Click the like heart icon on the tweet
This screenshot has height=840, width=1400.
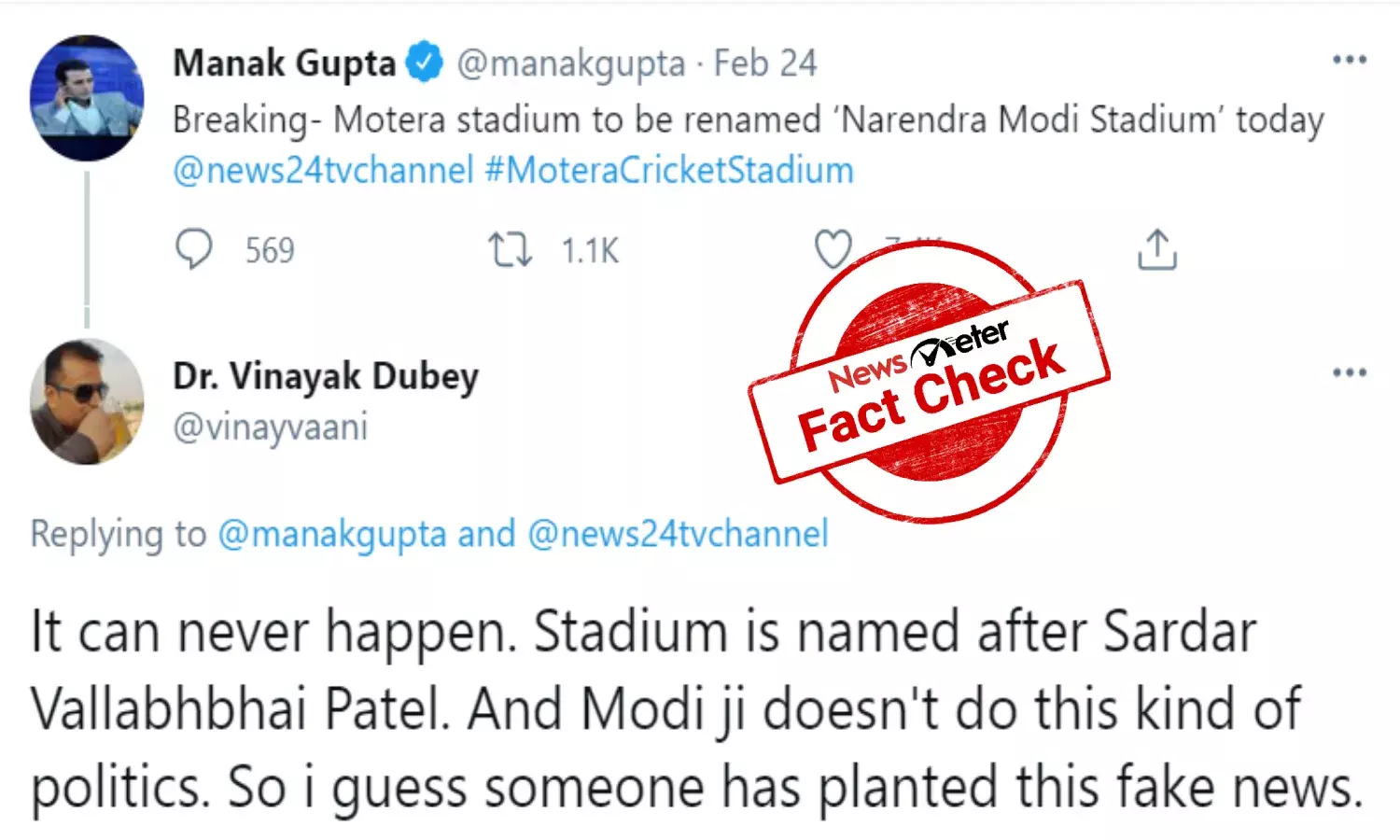tap(835, 249)
